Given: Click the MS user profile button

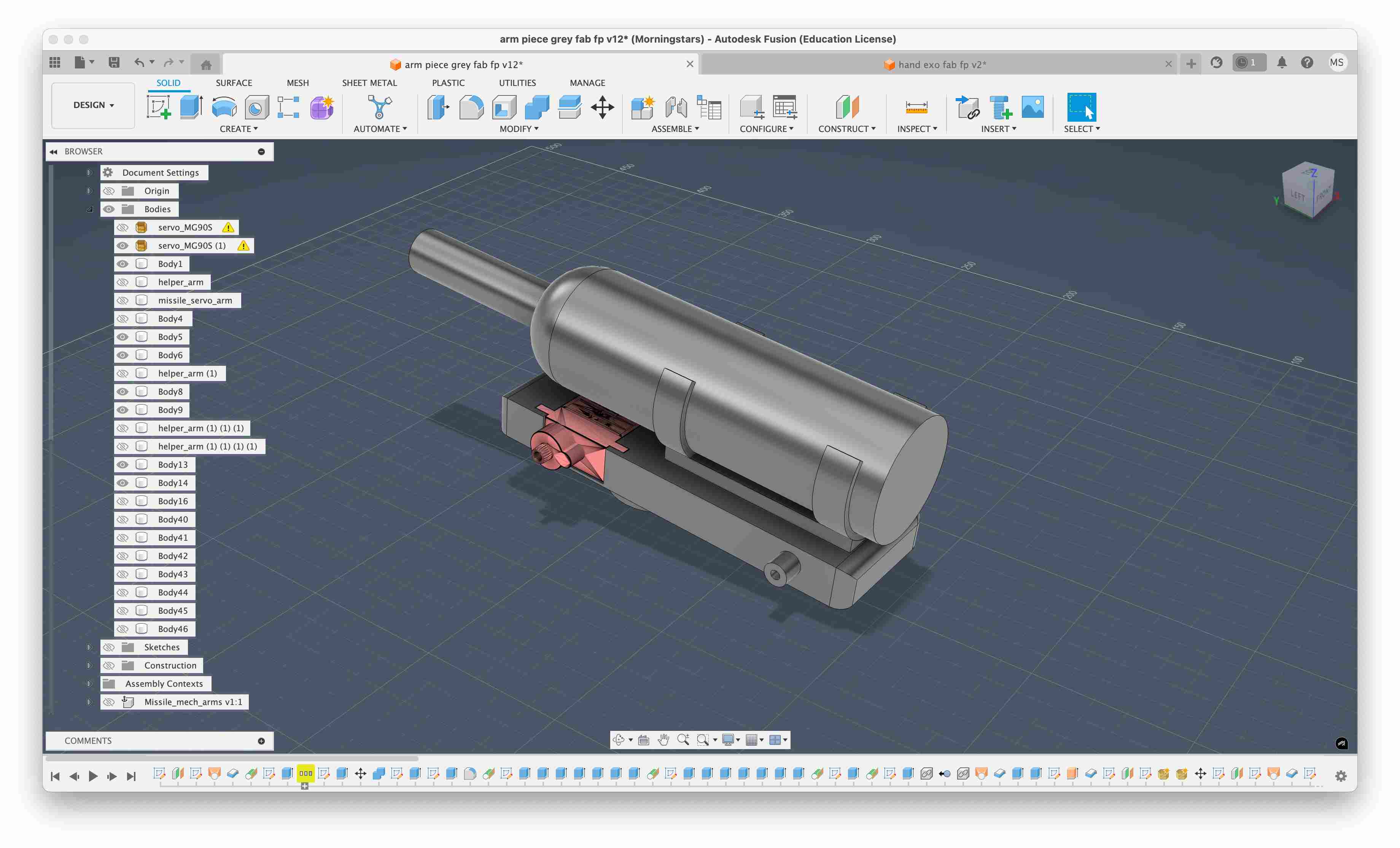Looking at the screenshot, I should tap(1336, 62).
